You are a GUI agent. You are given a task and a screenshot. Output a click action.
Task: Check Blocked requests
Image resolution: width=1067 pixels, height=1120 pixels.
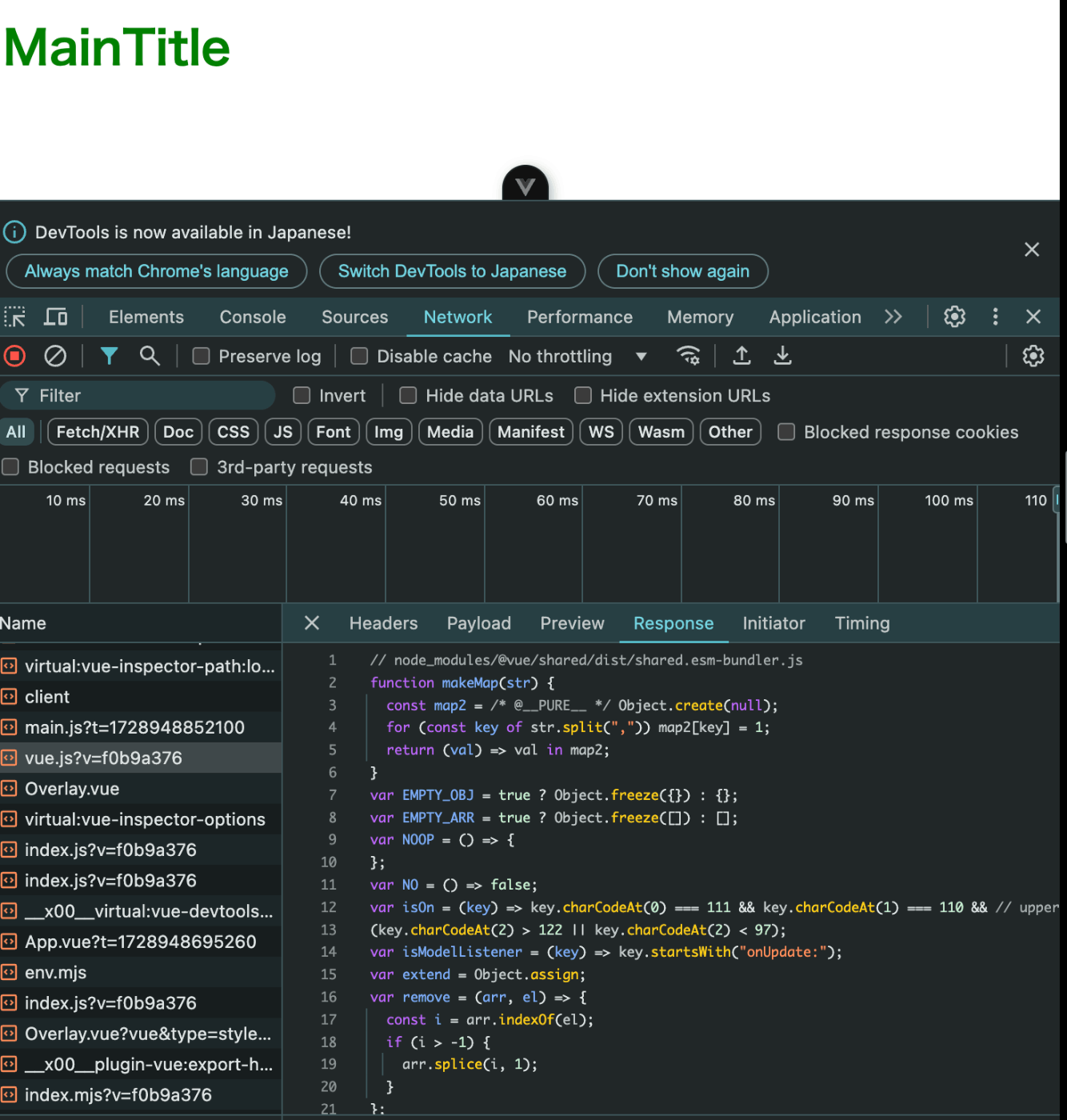pyautogui.click(x=10, y=466)
